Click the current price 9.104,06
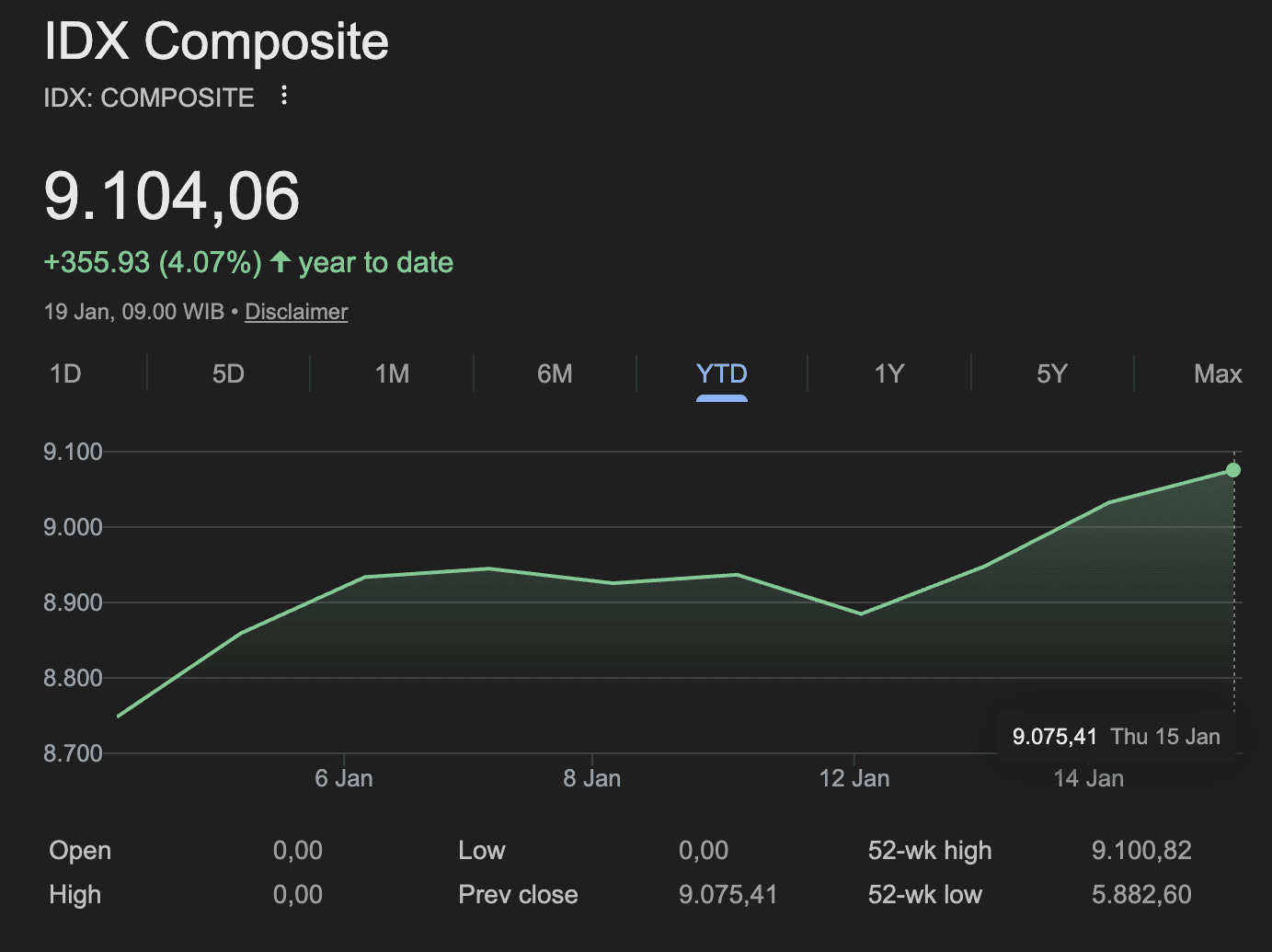This screenshot has width=1272, height=952. click(172, 197)
